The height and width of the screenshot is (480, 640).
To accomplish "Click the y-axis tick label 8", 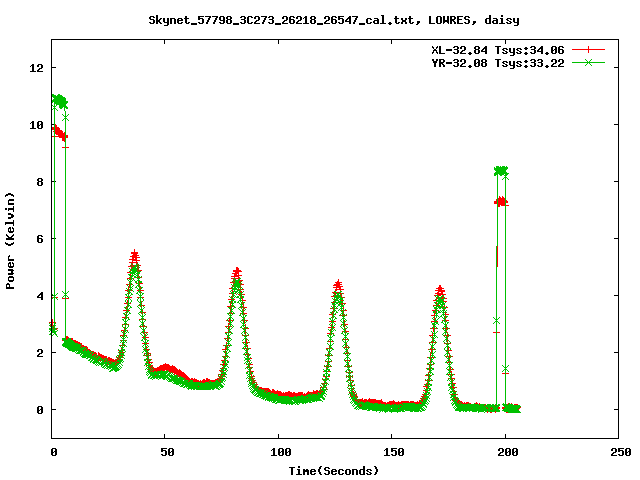I will pyautogui.click(x=40, y=182).
